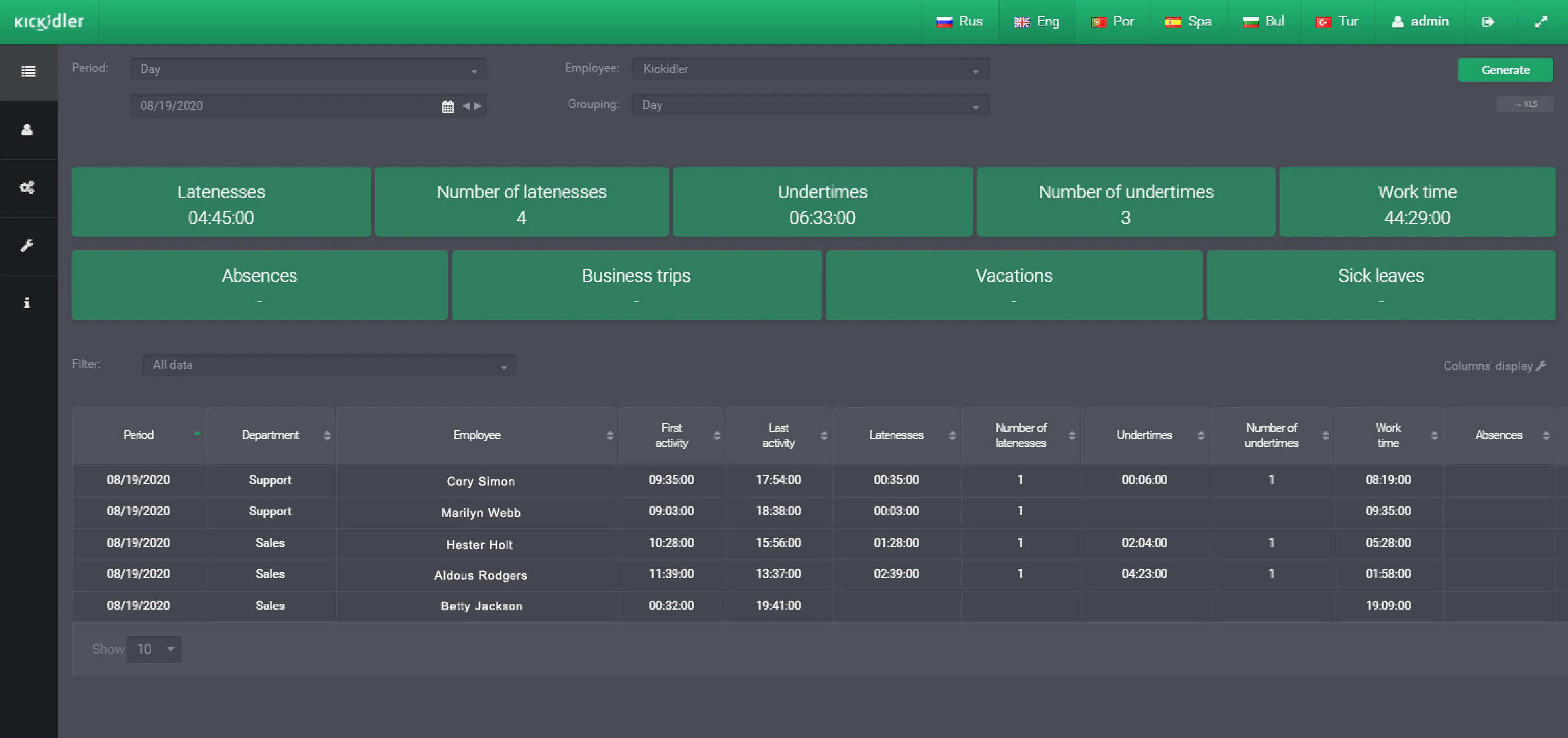
Task: Open the calendar date picker icon
Action: [448, 107]
